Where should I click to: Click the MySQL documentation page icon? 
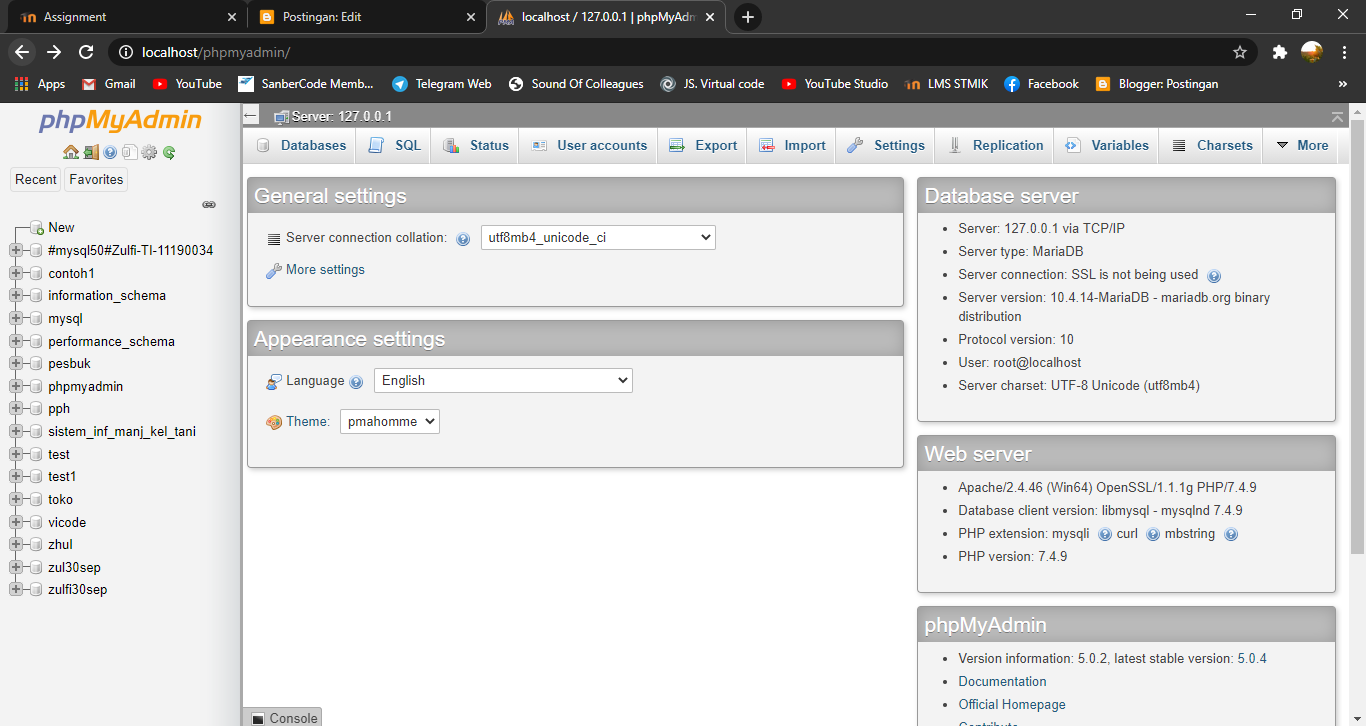(129, 152)
